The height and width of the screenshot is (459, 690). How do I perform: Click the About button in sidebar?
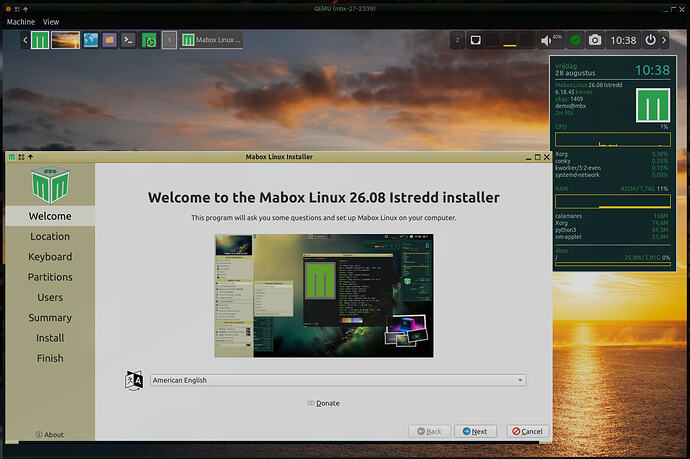click(50, 434)
